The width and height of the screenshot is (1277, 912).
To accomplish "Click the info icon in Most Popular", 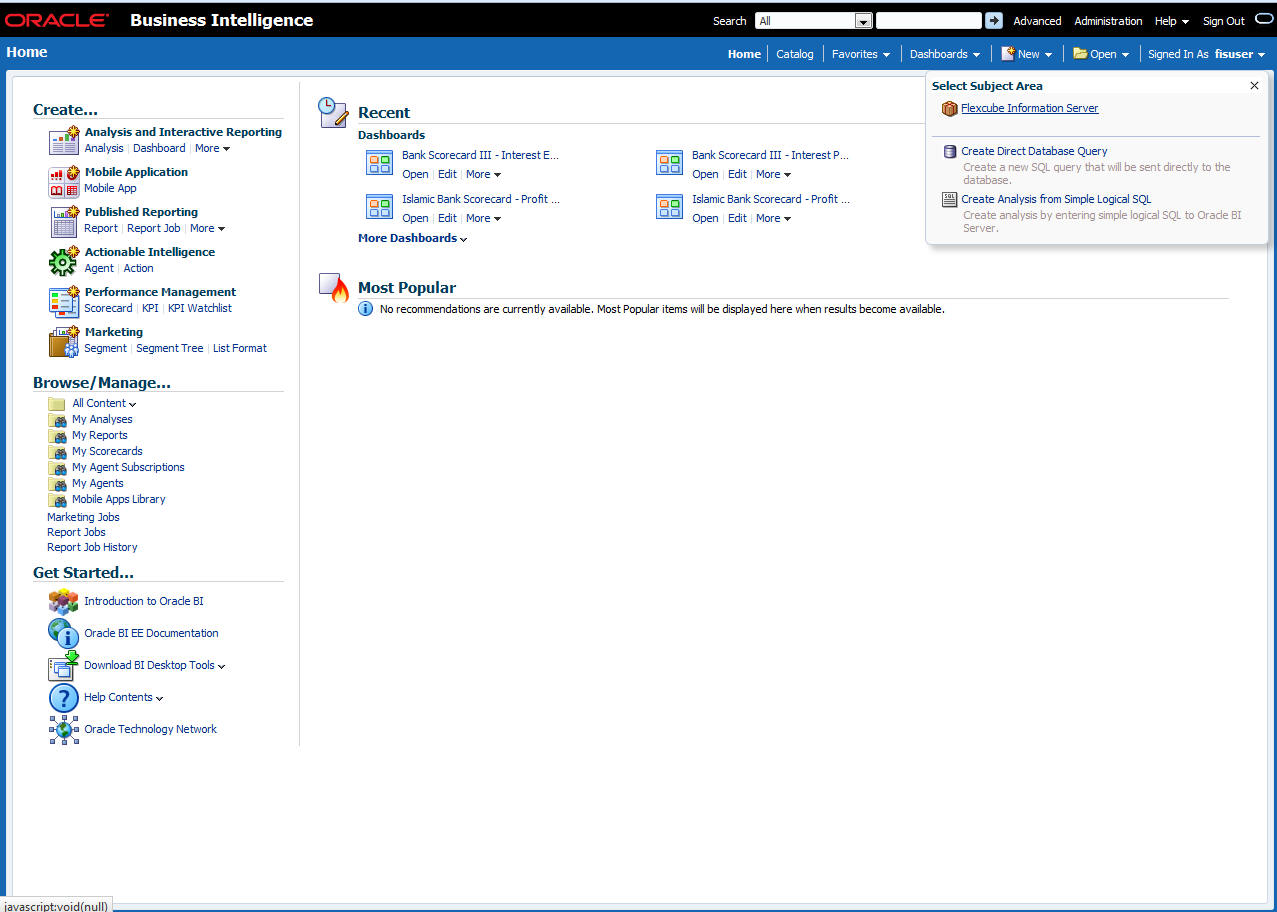I will [366, 309].
